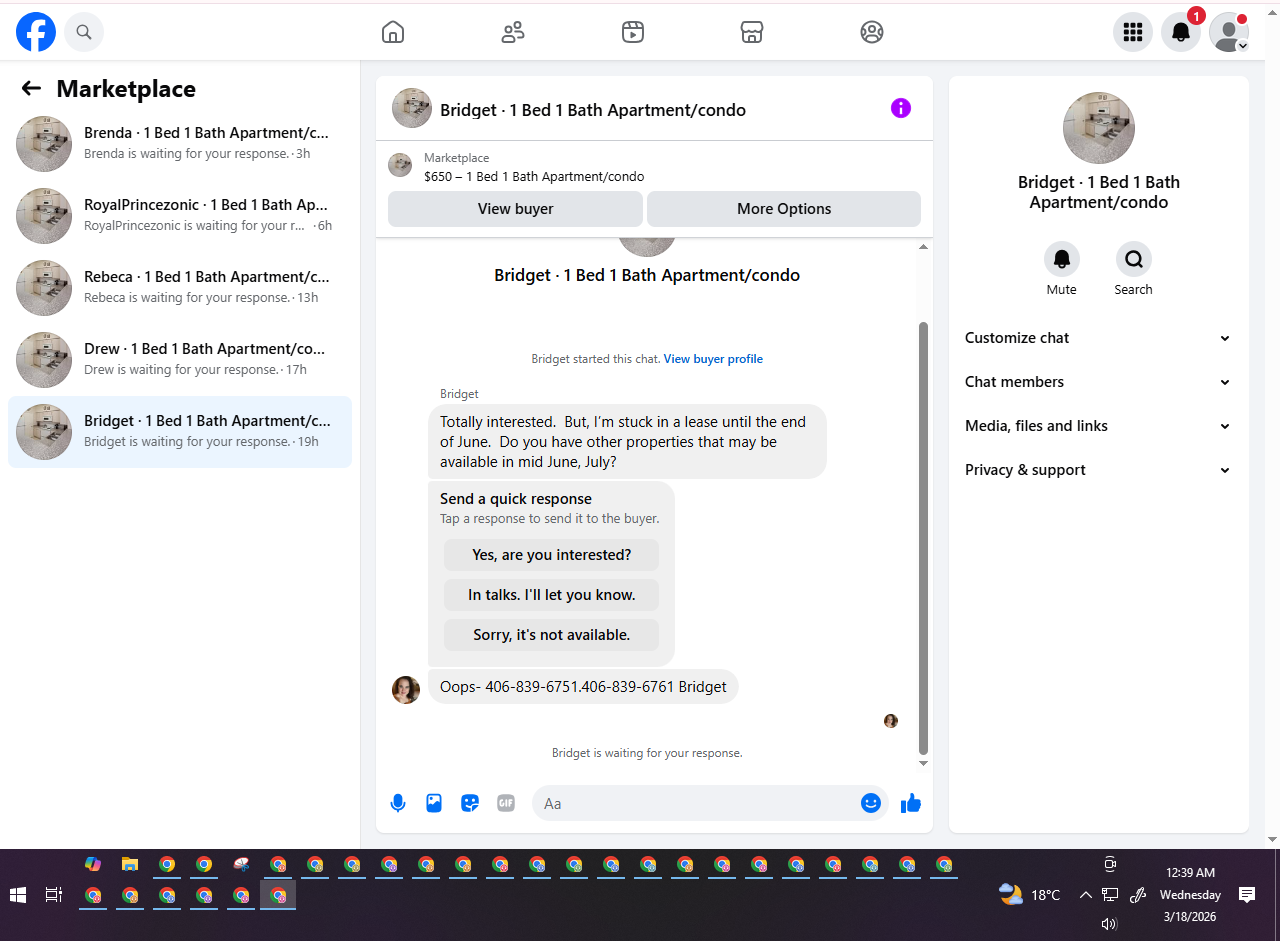This screenshot has height=941, width=1280.
Task: Open the taskbar weather widget
Action: [x=1030, y=895]
